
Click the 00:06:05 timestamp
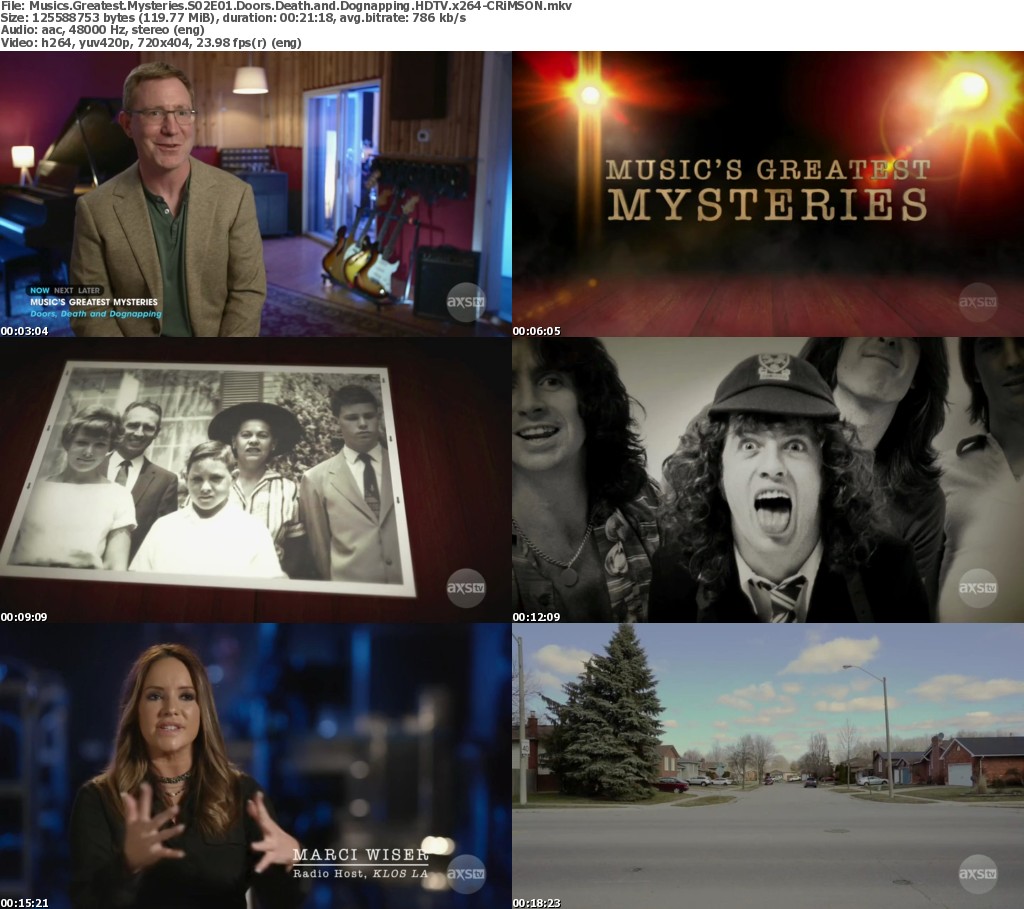pos(537,331)
